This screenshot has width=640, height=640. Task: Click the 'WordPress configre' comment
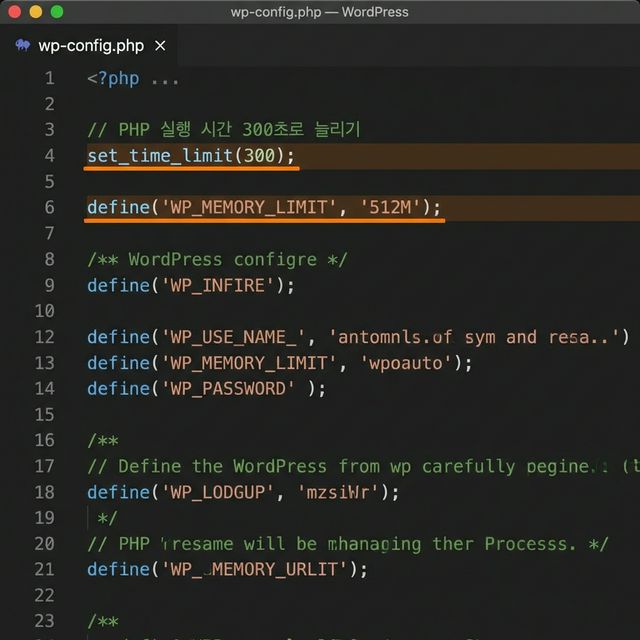tap(217, 260)
